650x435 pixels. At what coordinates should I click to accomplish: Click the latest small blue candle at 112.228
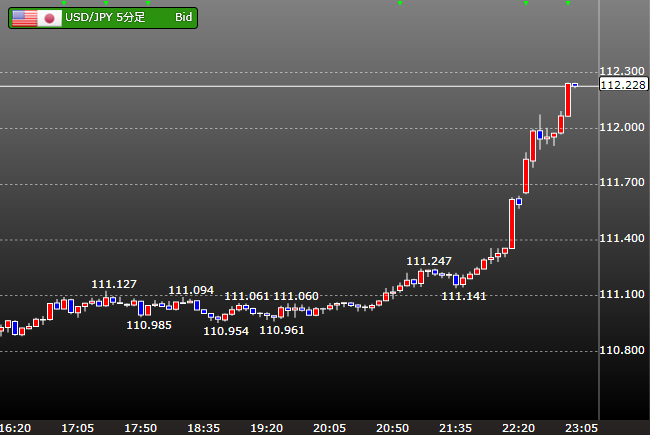pyautogui.click(x=575, y=85)
